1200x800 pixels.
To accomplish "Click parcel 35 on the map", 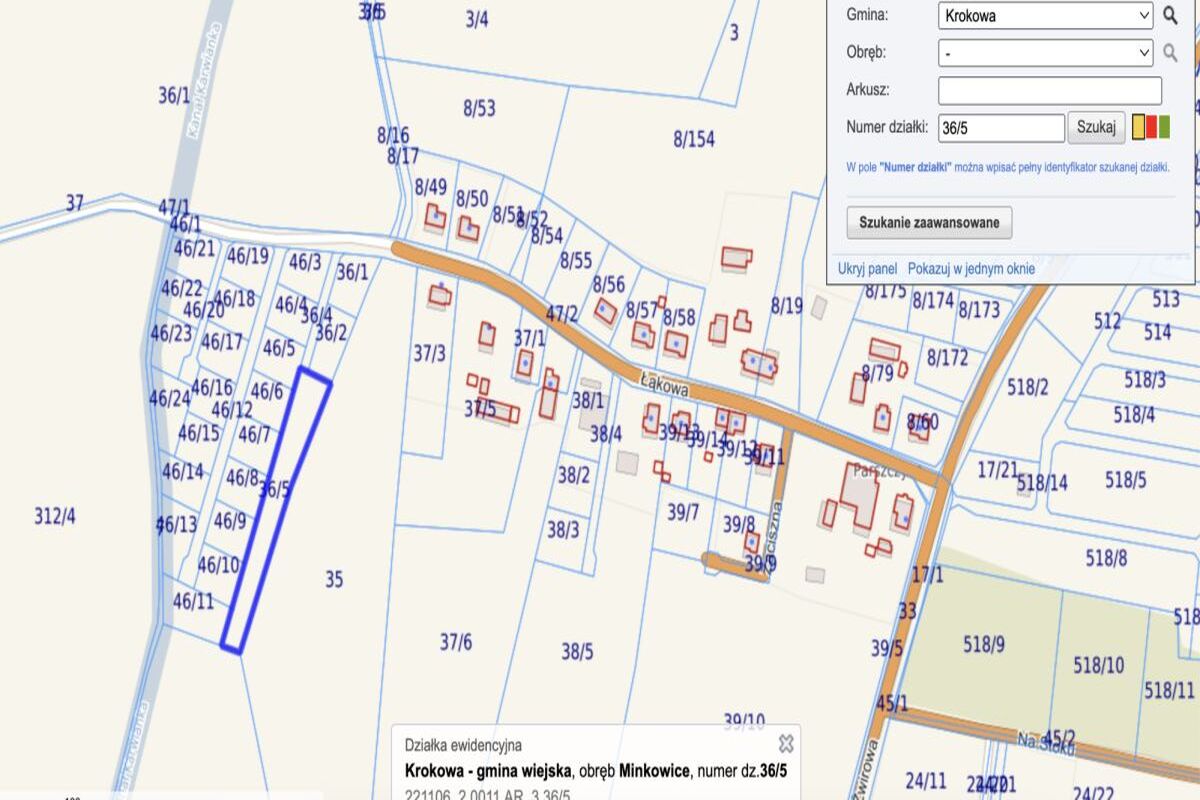I will [x=334, y=579].
